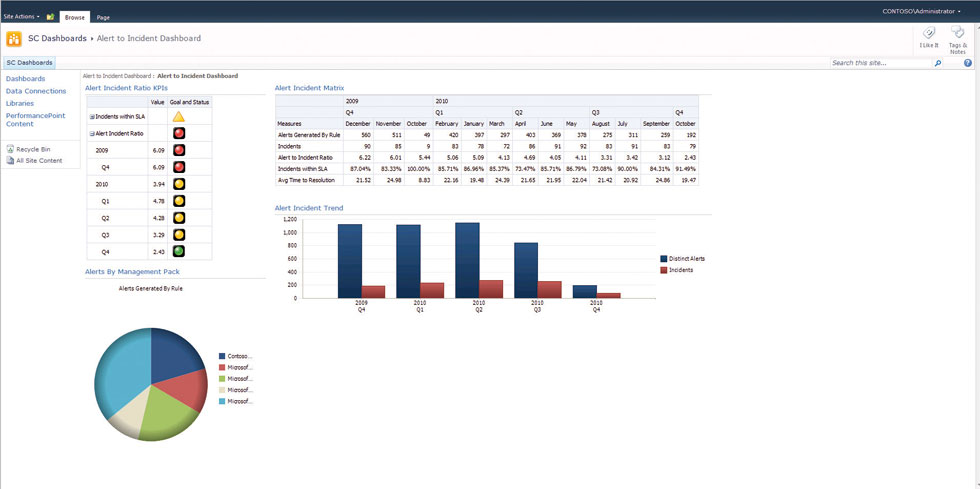This screenshot has width=980, height=489.
Task: Click red status indicator beside Q4 6.09
Action: pos(179,167)
